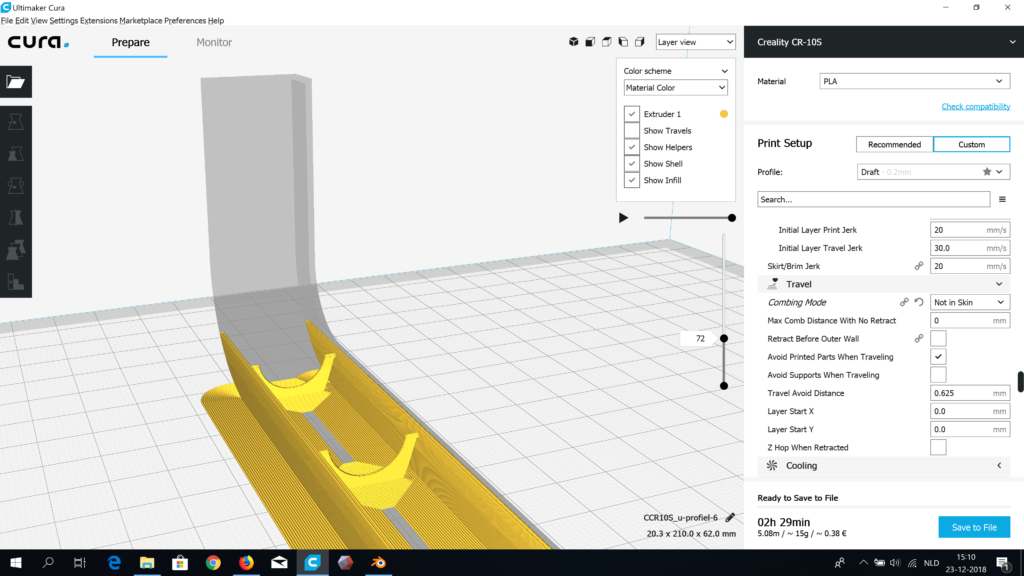Viewport: 1024px width, 576px height.
Task: Switch camera to 3D view icon
Action: click(x=573, y=42)
